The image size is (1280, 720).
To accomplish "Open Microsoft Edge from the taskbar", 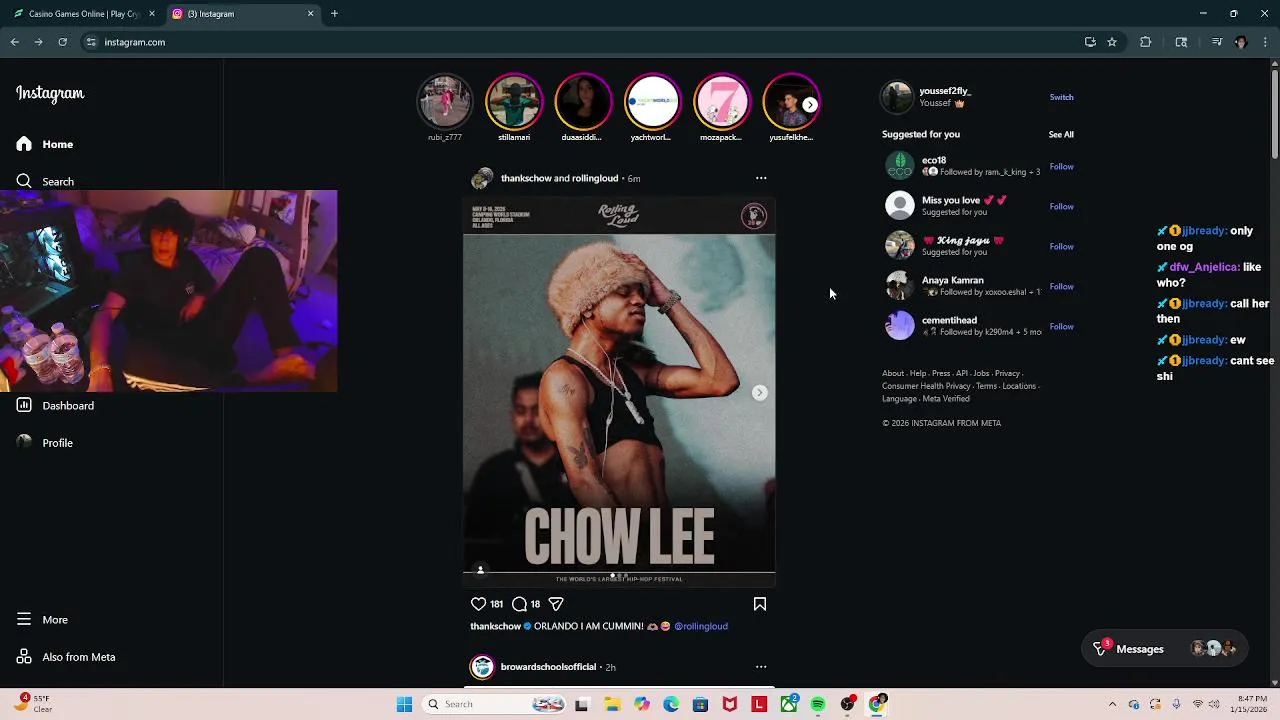I will tap(671, 704).
